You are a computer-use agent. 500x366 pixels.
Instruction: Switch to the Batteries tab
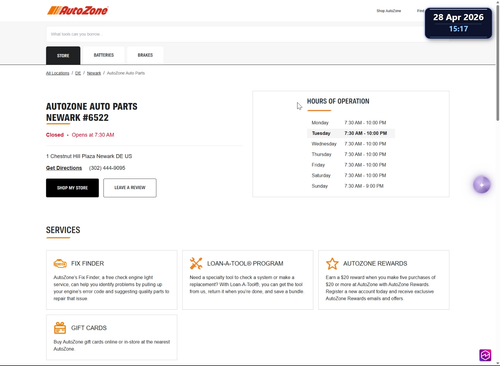tap(104, 55)
